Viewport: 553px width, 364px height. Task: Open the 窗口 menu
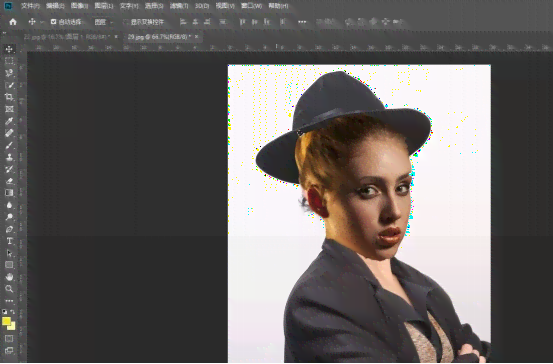(251, 6)
